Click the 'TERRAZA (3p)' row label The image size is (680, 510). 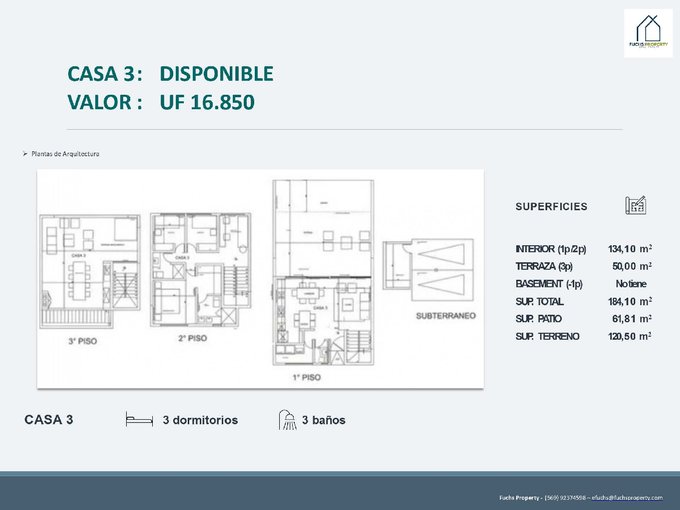pyautogui.click(x=544, y=266)
